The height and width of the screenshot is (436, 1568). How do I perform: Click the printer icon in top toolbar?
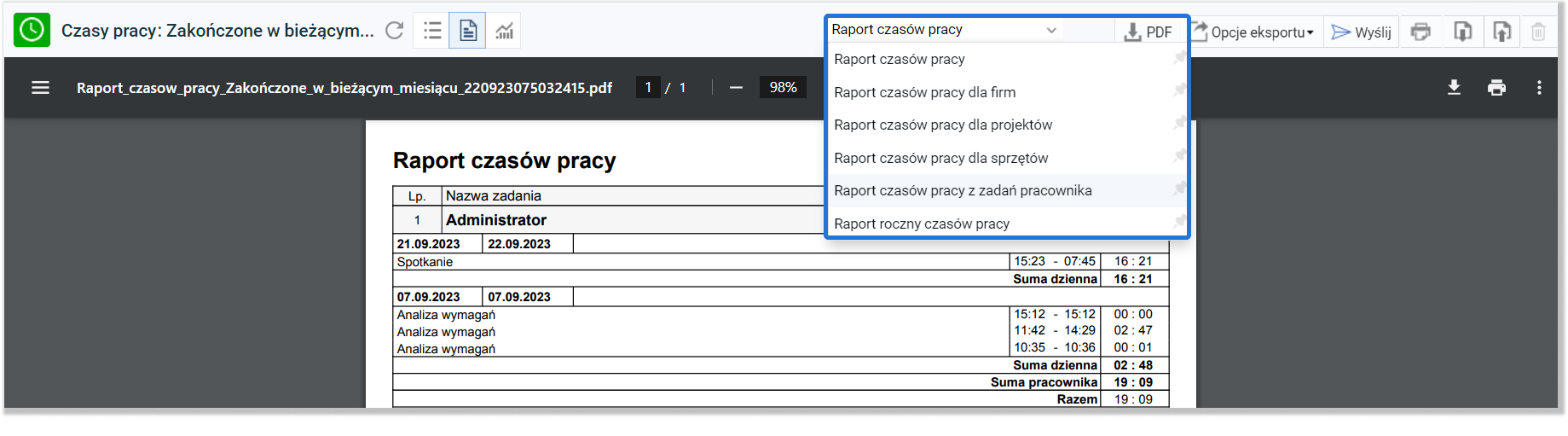click(x=1420, y=32)
